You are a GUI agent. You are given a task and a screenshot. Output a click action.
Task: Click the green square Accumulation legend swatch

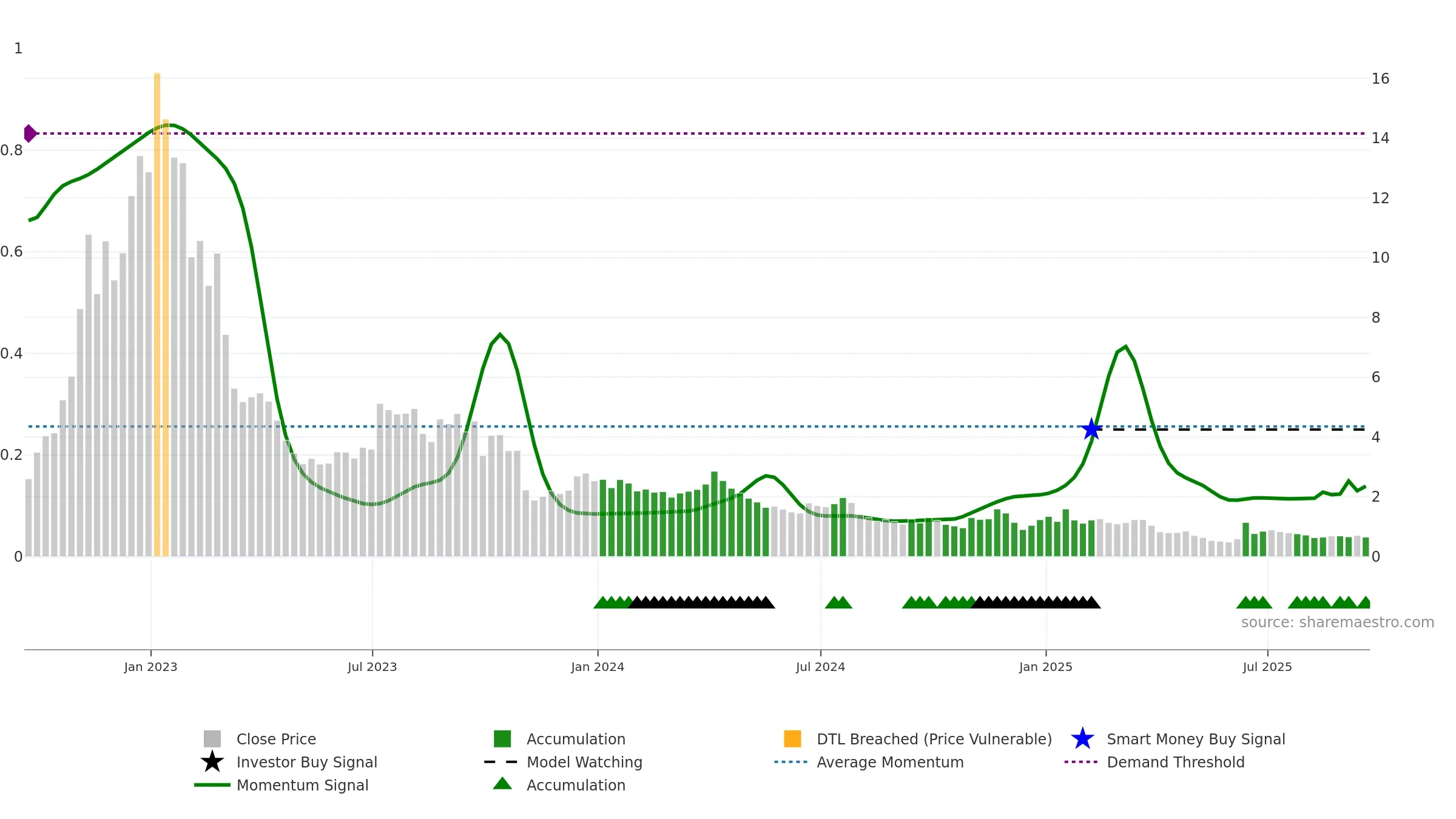point(502,739)
